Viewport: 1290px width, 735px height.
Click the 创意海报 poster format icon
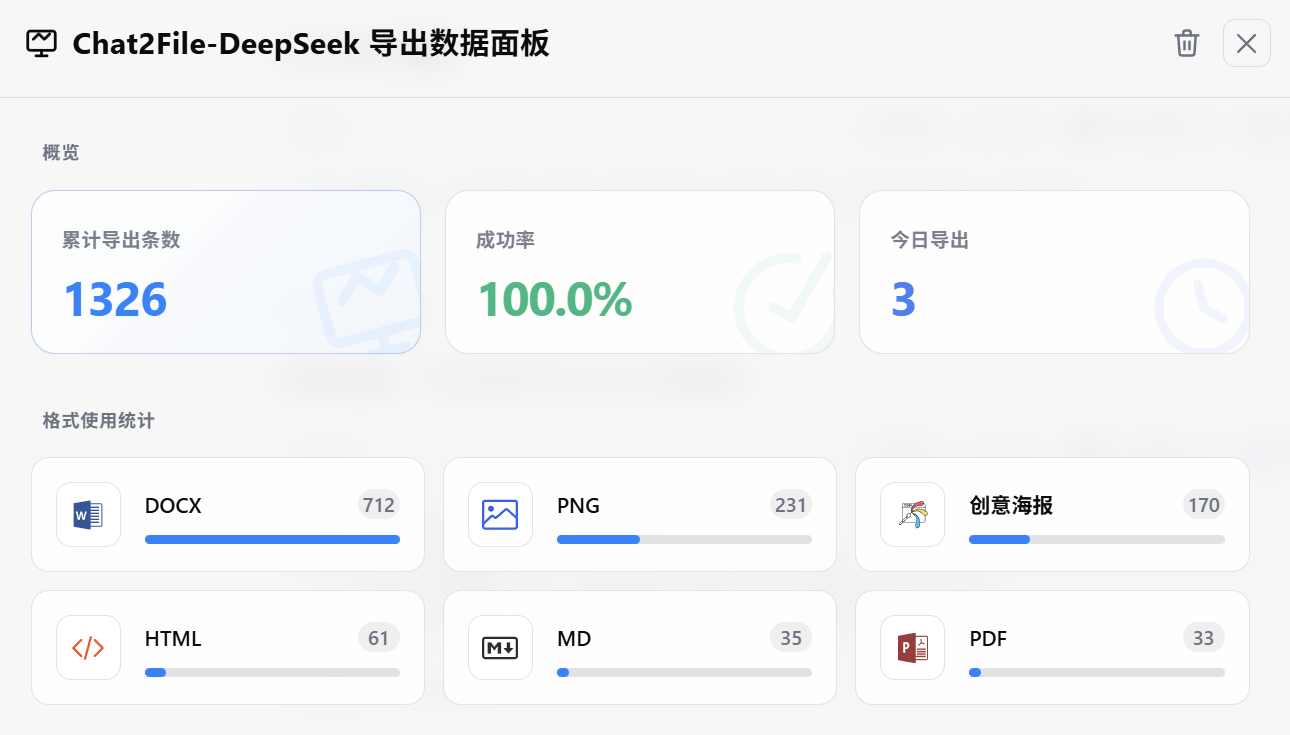[x=912, y=514]
